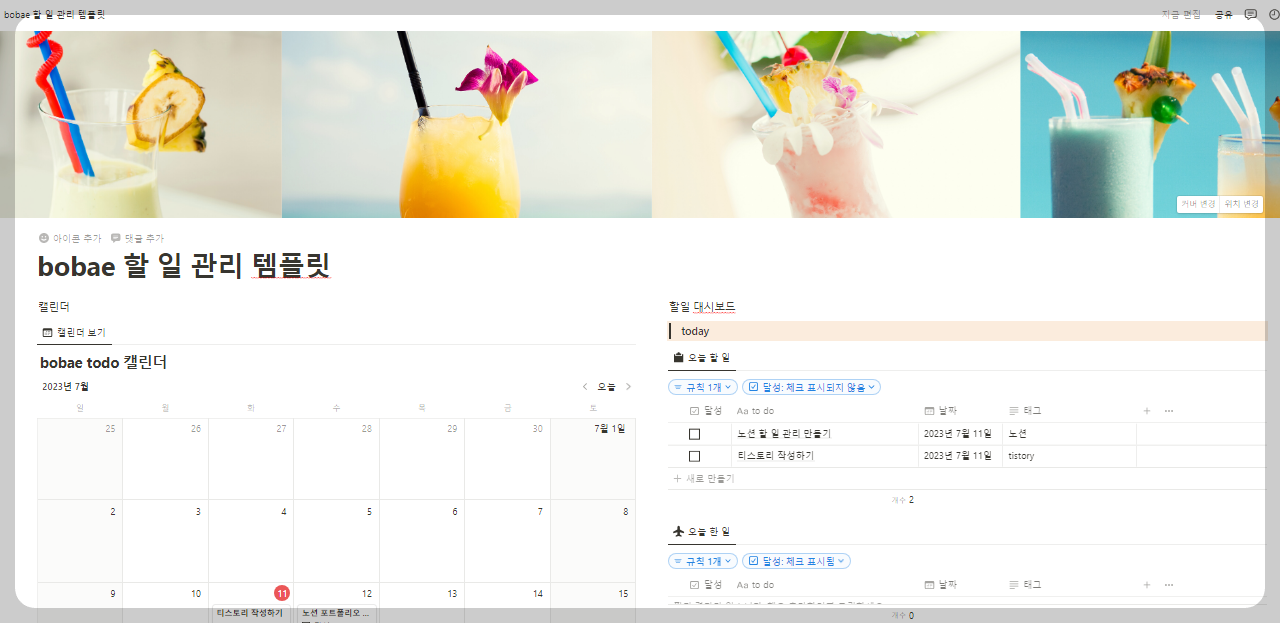The image size is (1280, 623).
Task: Go to next month in calendar
Action: click(x=628, y=387)
